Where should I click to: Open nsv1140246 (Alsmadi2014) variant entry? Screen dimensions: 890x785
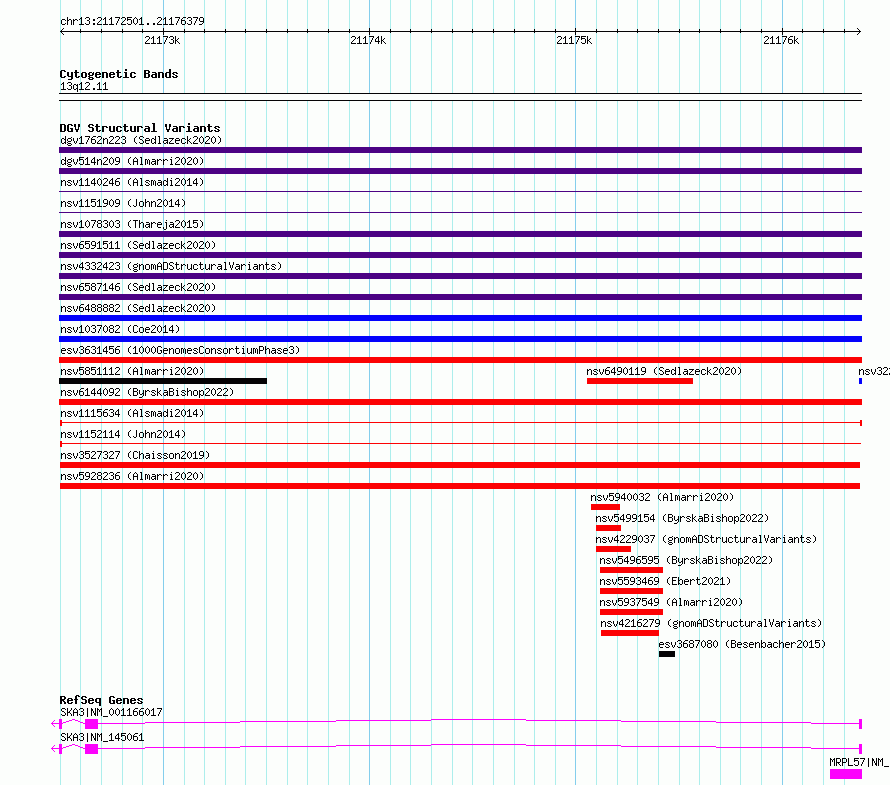[x=132, y=182]
